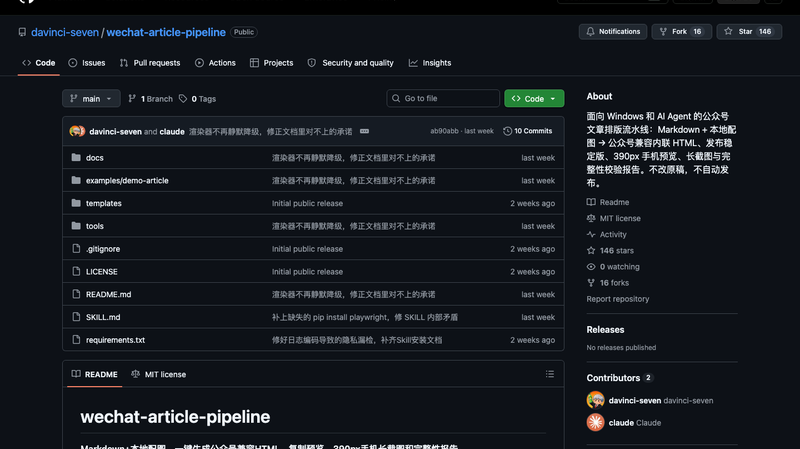Image resolution: width=800 pixels, height=449 pixels.
Task: Click the eye icon beside 0 watching
Action: (591, 267)
